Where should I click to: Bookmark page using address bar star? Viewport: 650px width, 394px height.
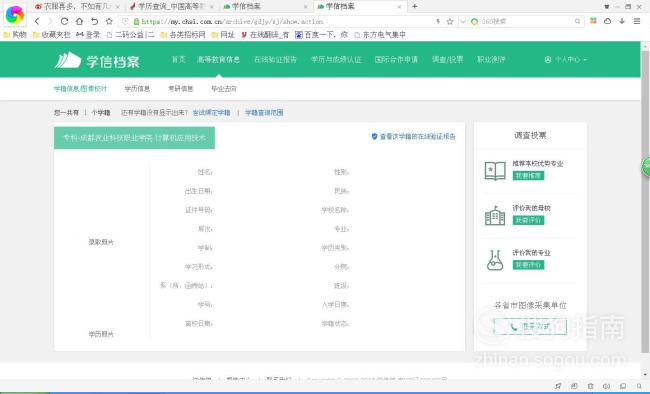[x=450, y=21]
